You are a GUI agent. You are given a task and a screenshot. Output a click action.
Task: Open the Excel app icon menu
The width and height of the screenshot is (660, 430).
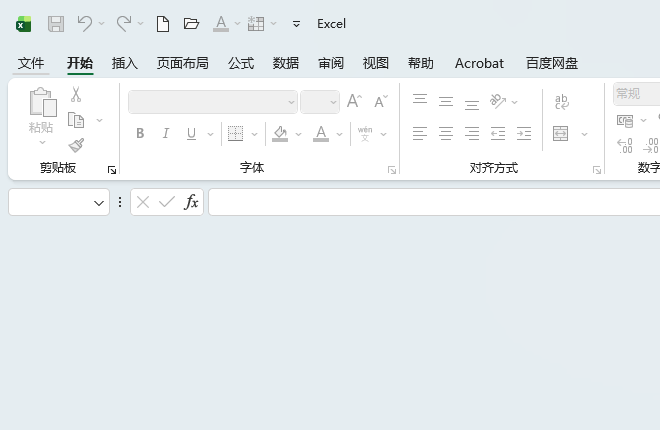click(24, 24)
